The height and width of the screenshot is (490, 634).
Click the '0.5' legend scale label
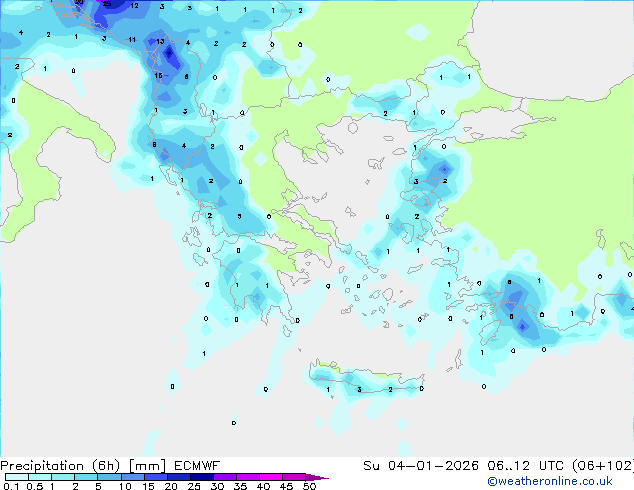35,486
